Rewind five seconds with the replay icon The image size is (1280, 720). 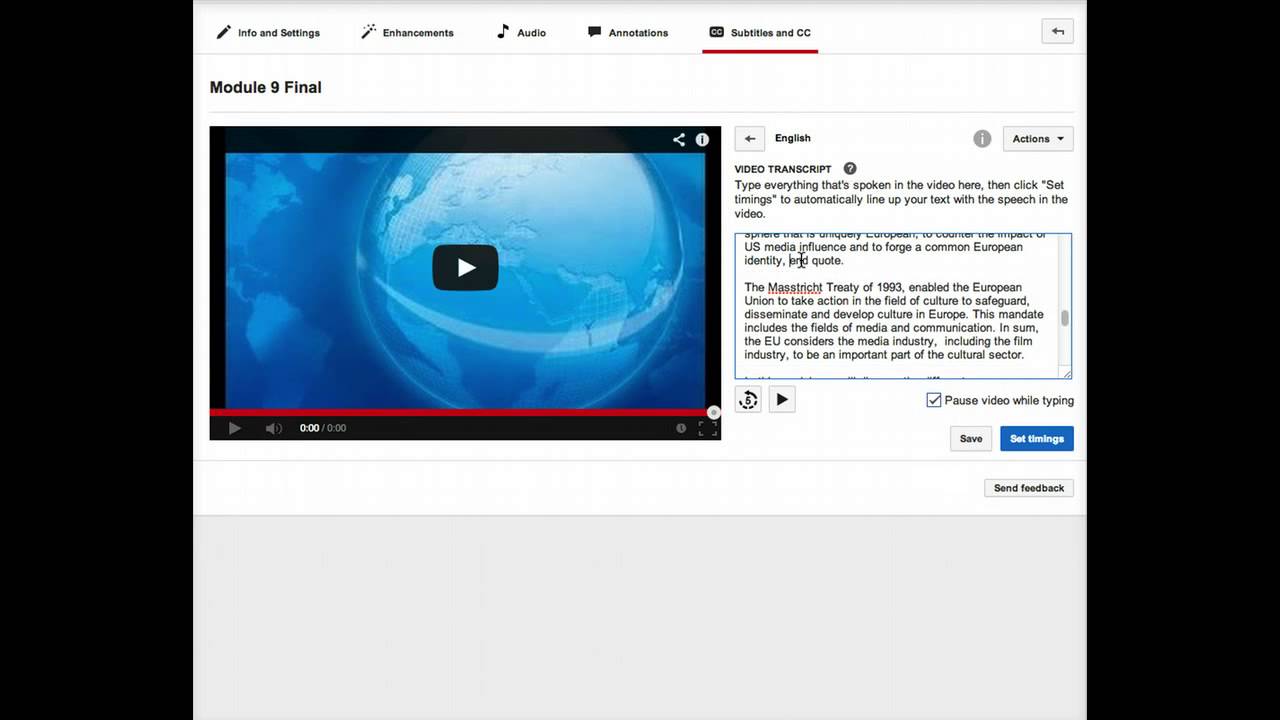click(x=748, y=400)
